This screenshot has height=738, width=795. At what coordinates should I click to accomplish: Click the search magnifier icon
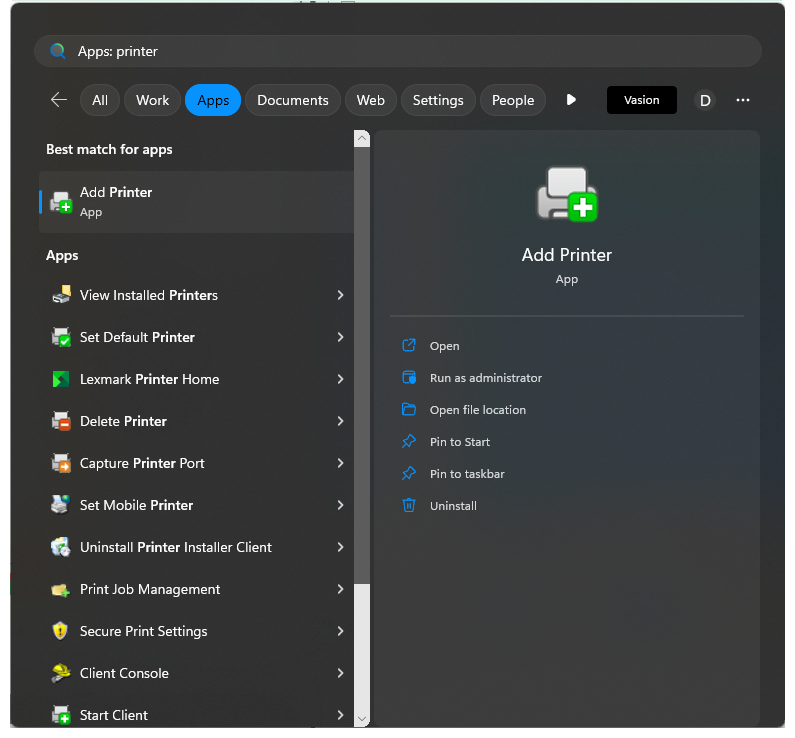click(58, 51)
